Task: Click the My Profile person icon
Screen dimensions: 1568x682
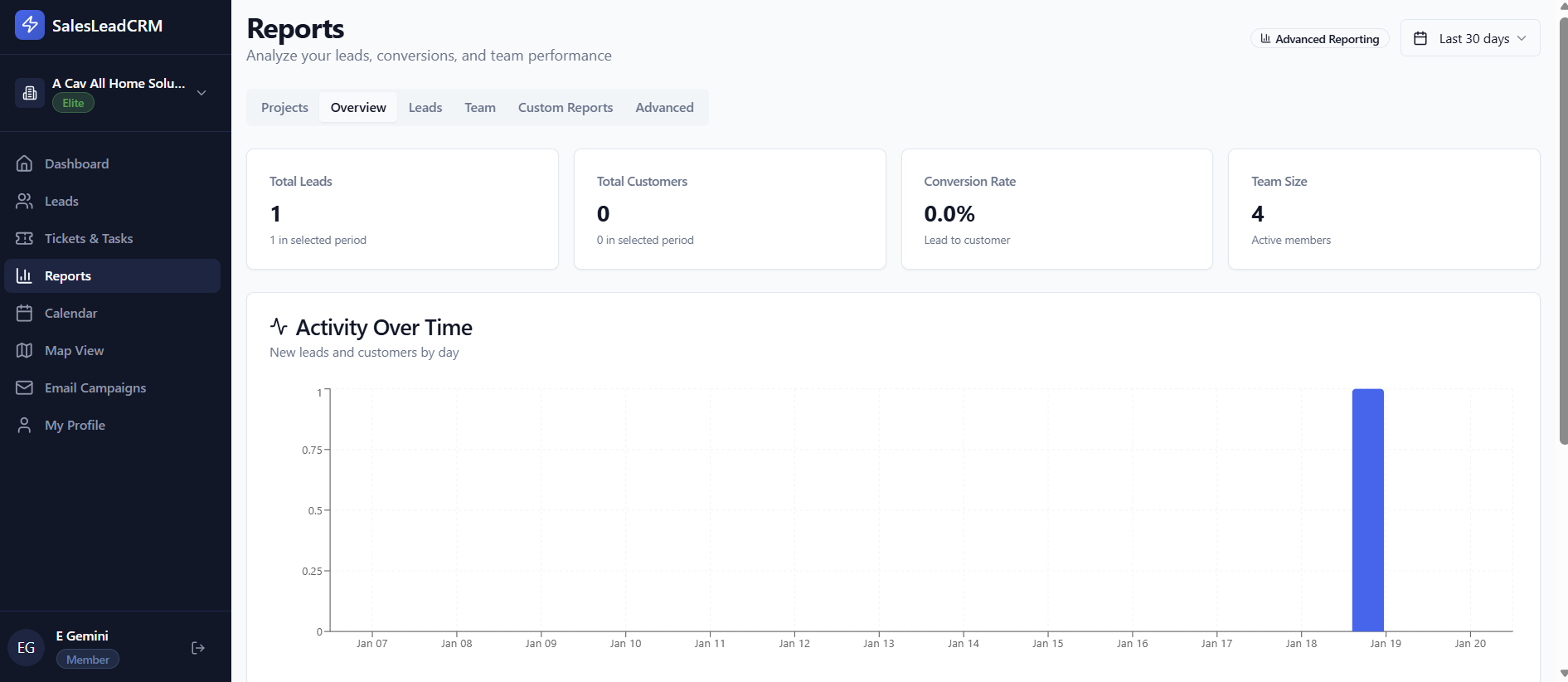Action: [24, 425]
